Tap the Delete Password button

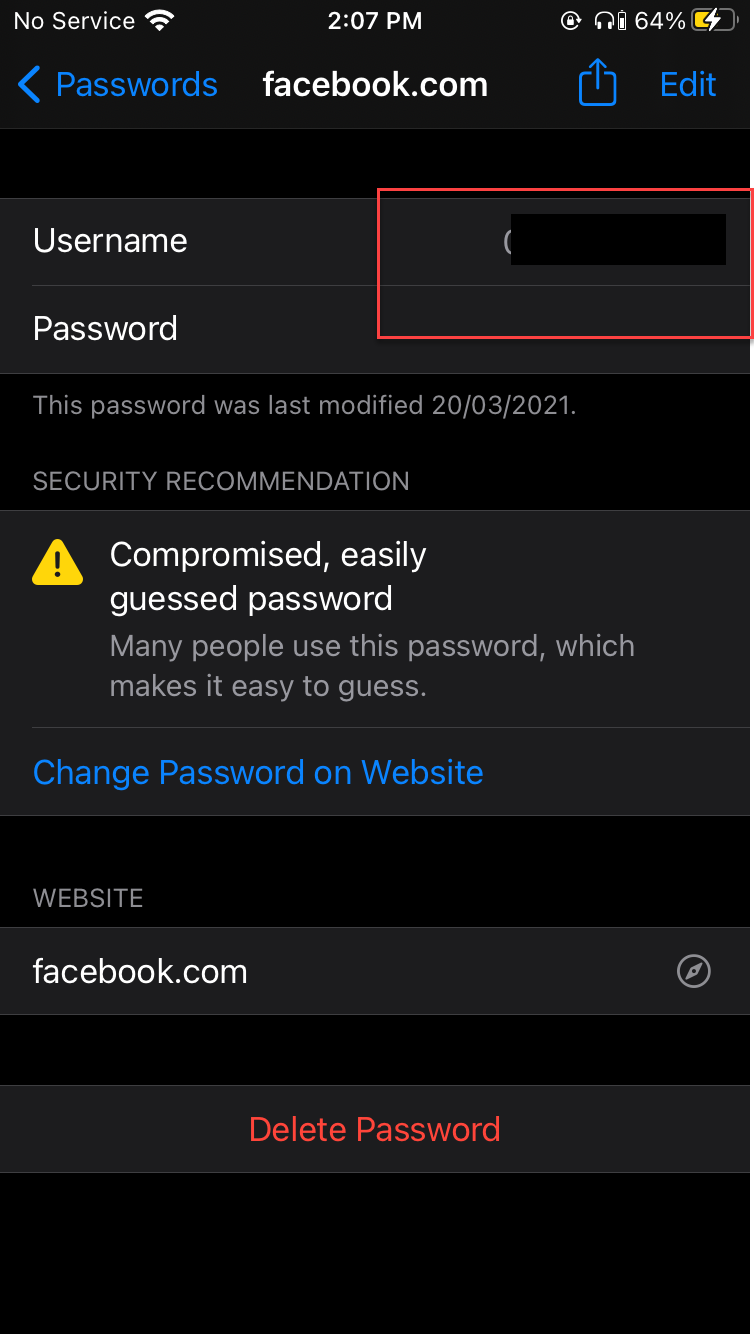point(375,1129)
